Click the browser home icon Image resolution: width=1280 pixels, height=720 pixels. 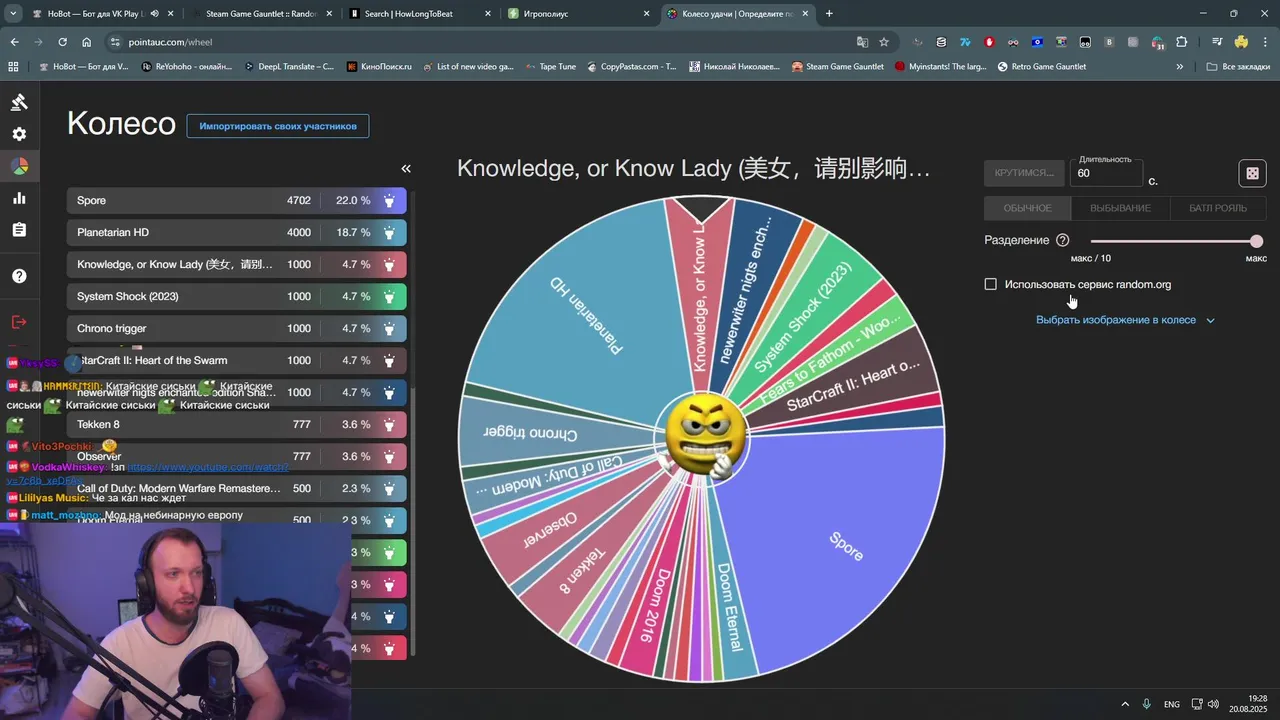(x=86, y=42)
